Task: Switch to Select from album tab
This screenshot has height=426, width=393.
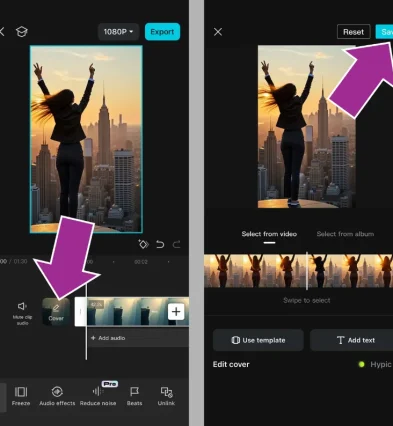Action: pyautogui.click(x=345, y=234)
